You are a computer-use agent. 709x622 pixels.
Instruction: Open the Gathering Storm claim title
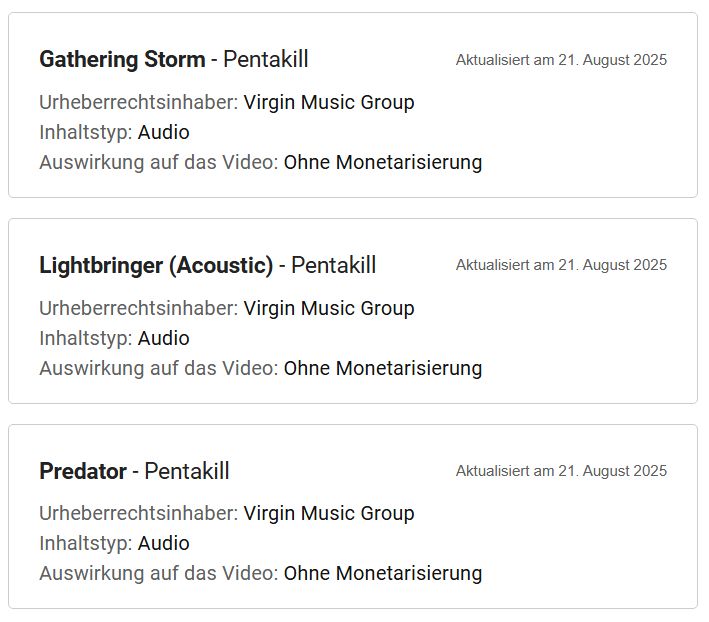(122, 60)
